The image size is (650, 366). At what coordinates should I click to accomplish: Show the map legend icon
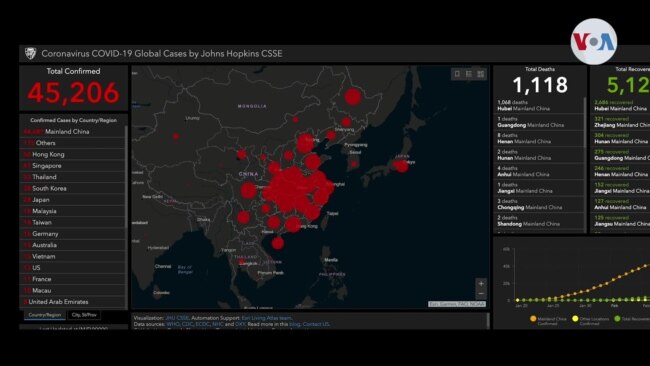click(x=469, y=74)
